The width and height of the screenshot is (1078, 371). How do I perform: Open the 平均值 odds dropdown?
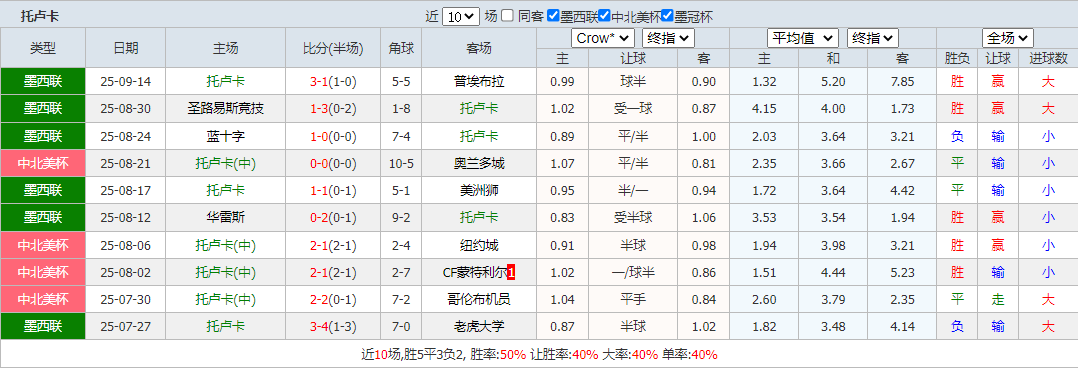click(x=802, y=38)
